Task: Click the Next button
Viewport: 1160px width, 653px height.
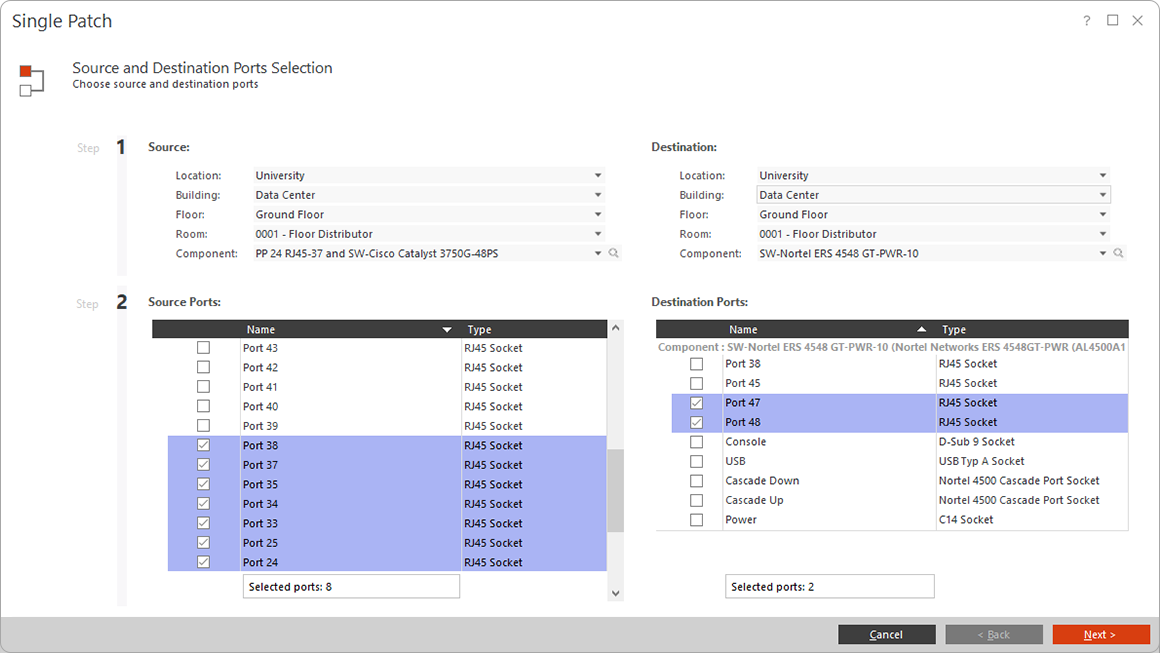Action: point(1100,635)
